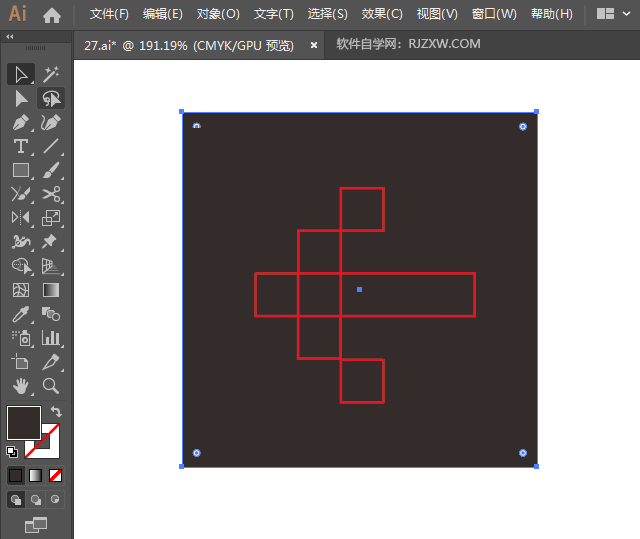Screen dimensions: 640x539
Task: Click the selection's center point marker
Action: coord(360,289)
